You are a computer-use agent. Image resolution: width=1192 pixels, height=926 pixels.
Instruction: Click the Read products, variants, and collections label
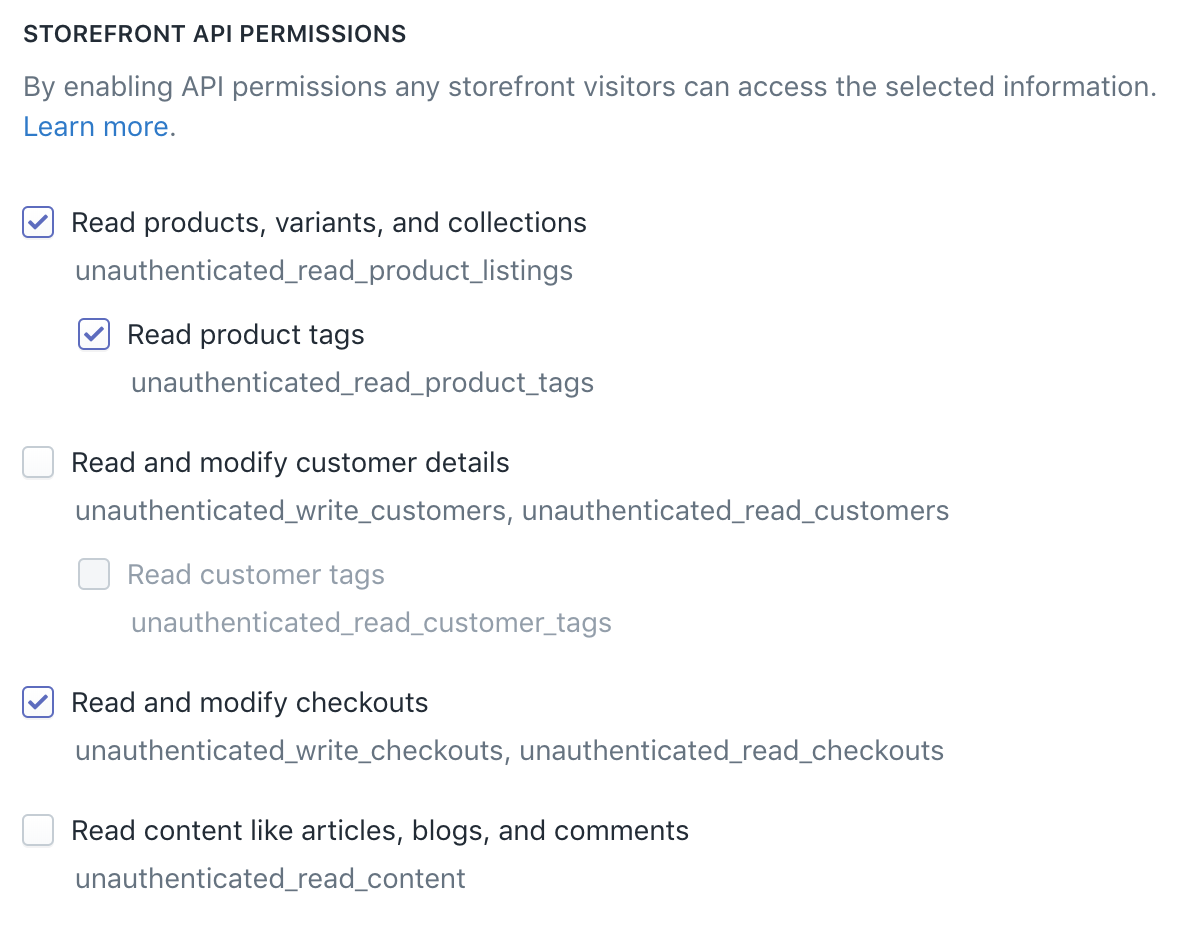(328, 222)
